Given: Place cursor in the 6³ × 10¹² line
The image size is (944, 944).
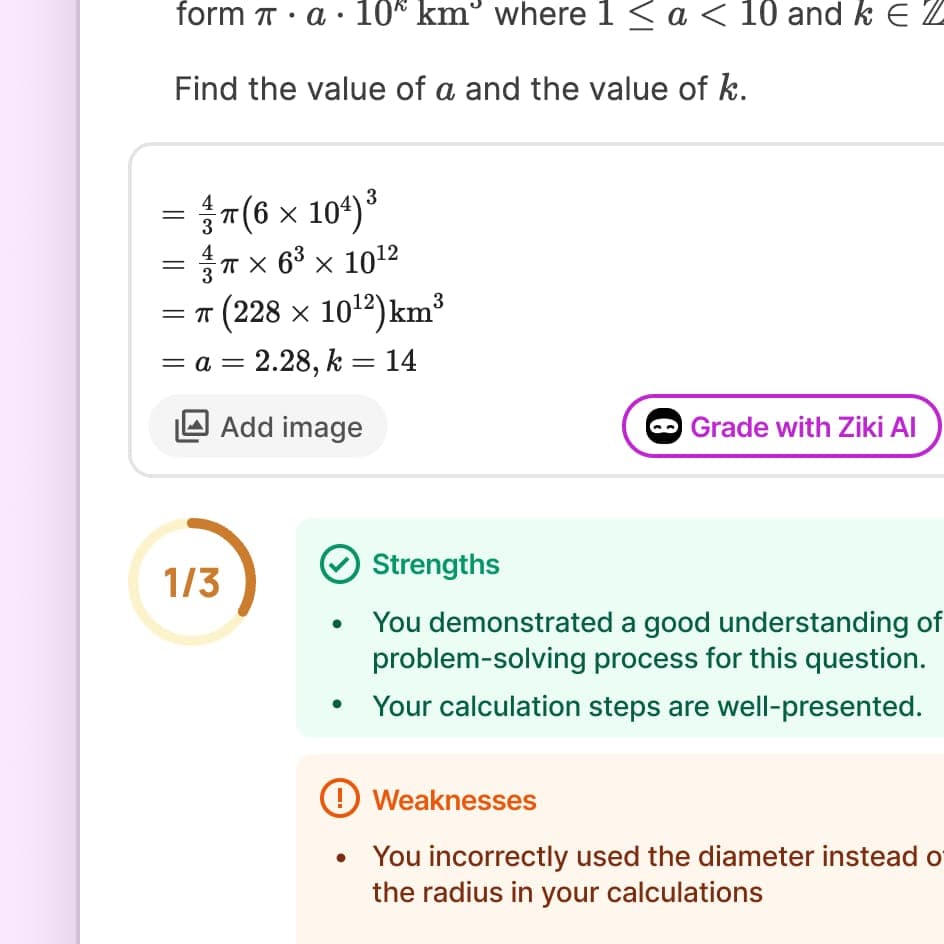Looking at the screenshot, I should point(280,263).
